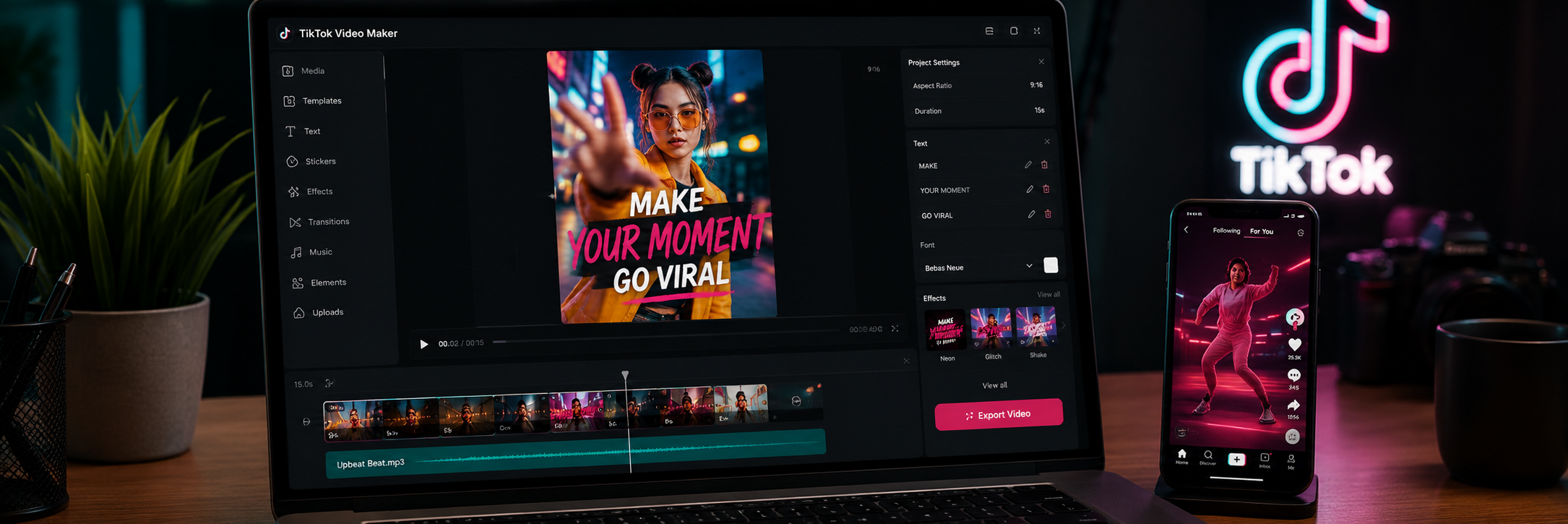Click the Export Video button
The image size is (1568, 524).
[x=999, y=414]
